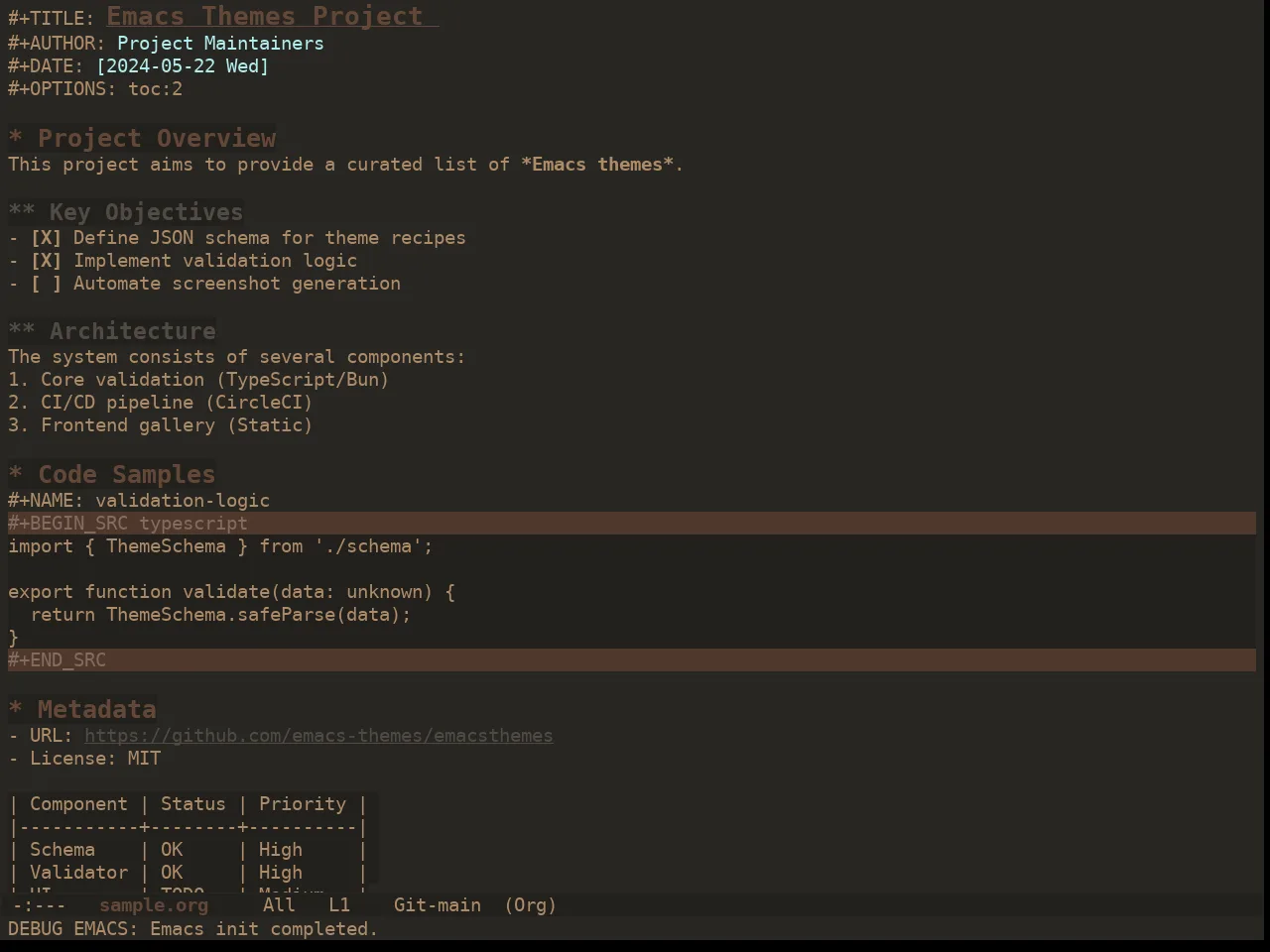This screenshot has height=952, width=1270.
Task: Click 'Project Maintainers' author value
Action: [220, 44]
